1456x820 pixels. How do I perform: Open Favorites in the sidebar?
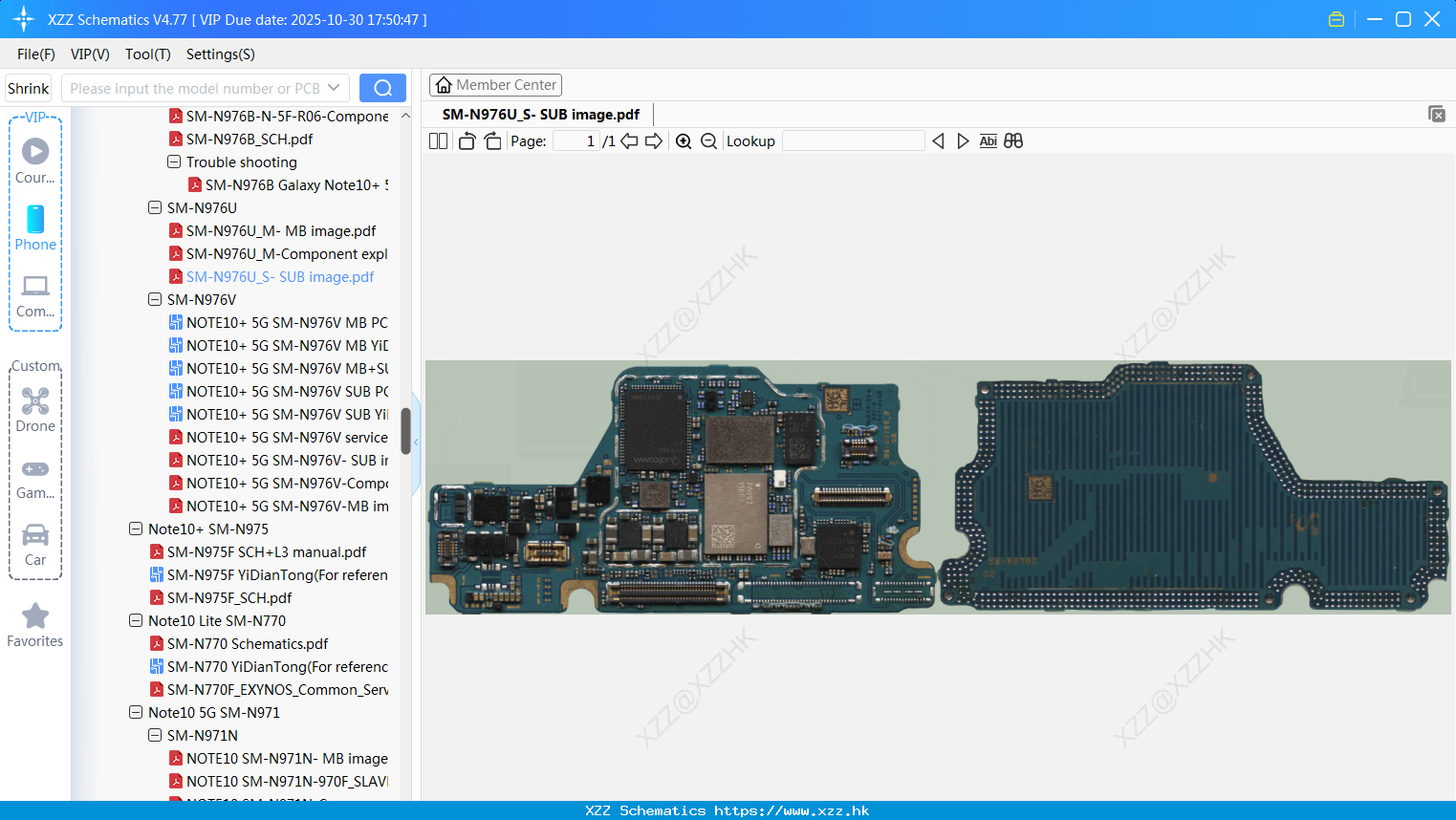[x=35, y=625]
